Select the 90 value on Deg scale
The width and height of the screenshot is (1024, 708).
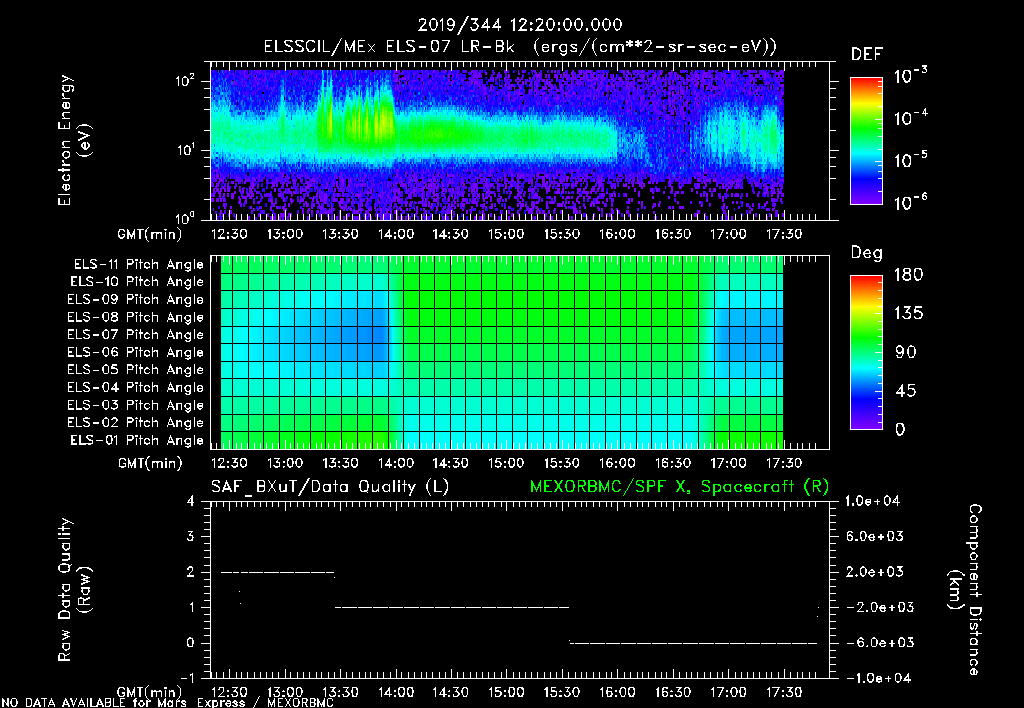906,352
